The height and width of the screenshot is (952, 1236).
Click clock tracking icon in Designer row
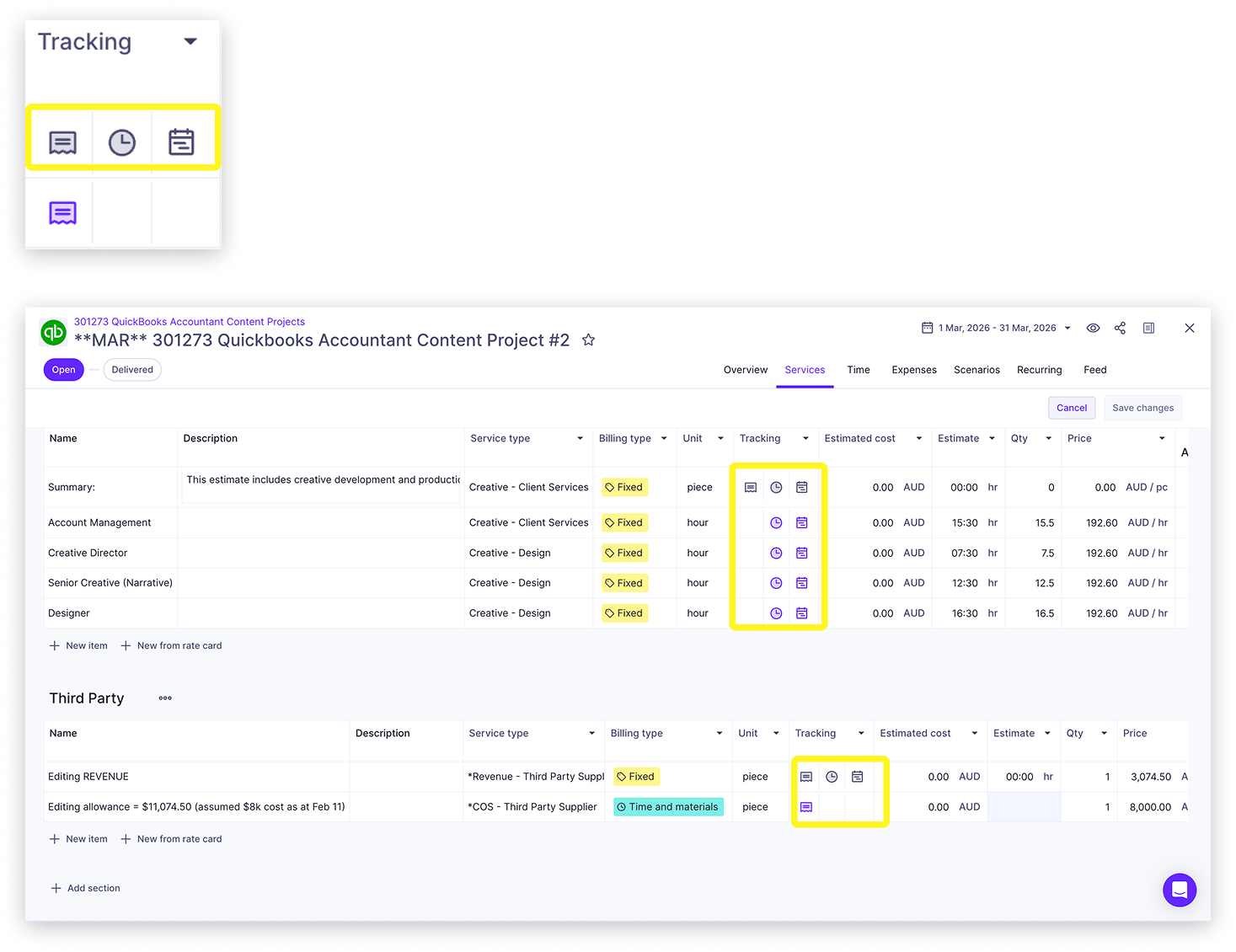tap(776, 613)
